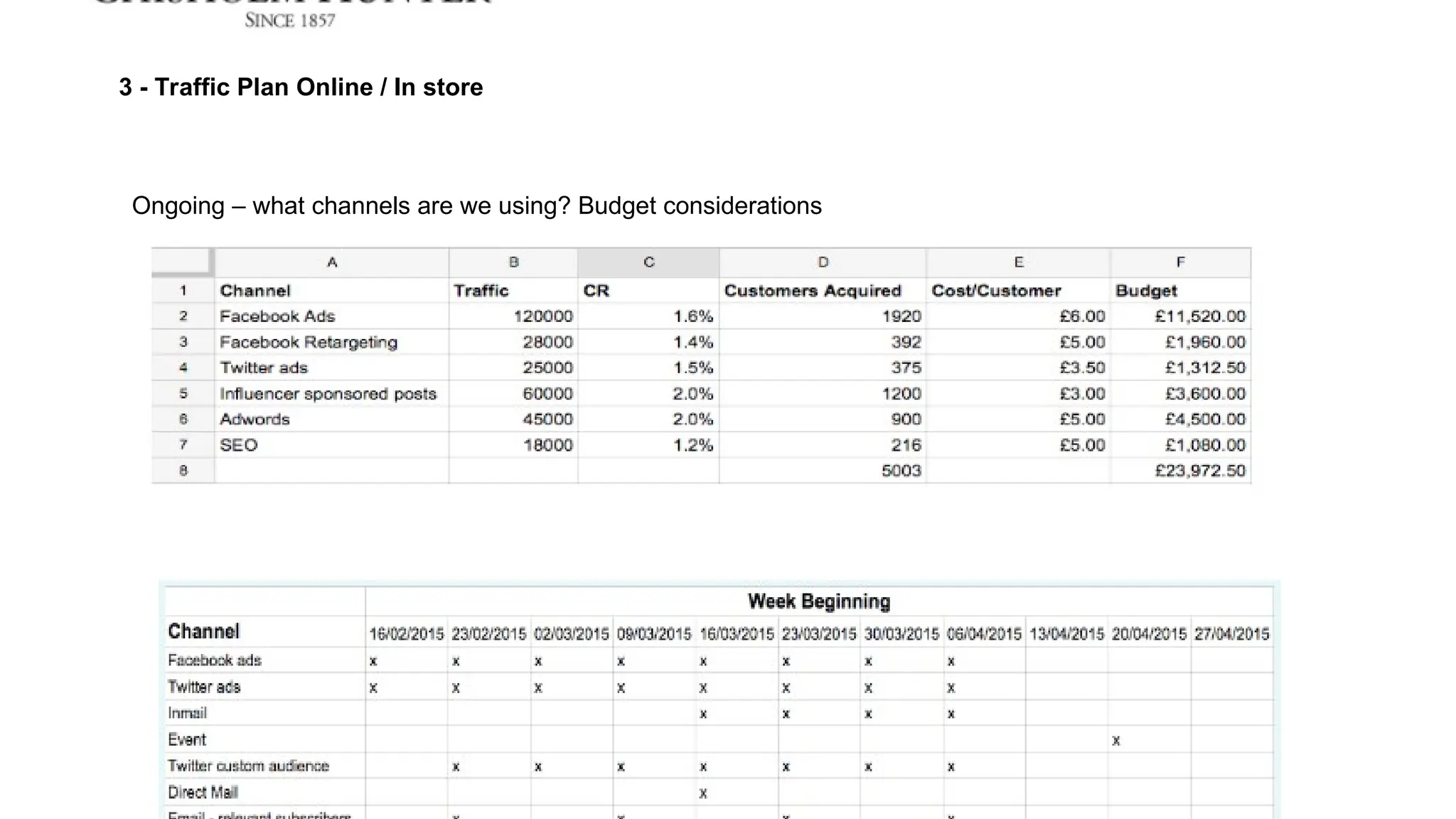The image size is (1456, 819).
Task: Click the 06/04/2015 week column header
Action: 984,633
